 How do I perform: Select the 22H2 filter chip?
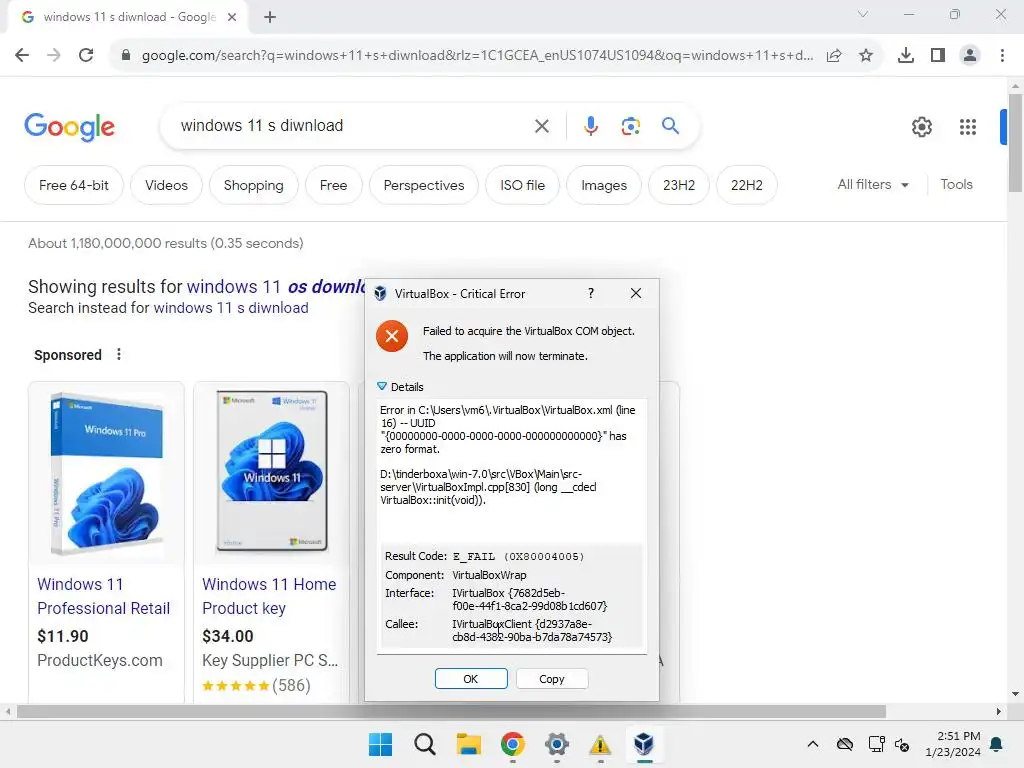(746, 185)
